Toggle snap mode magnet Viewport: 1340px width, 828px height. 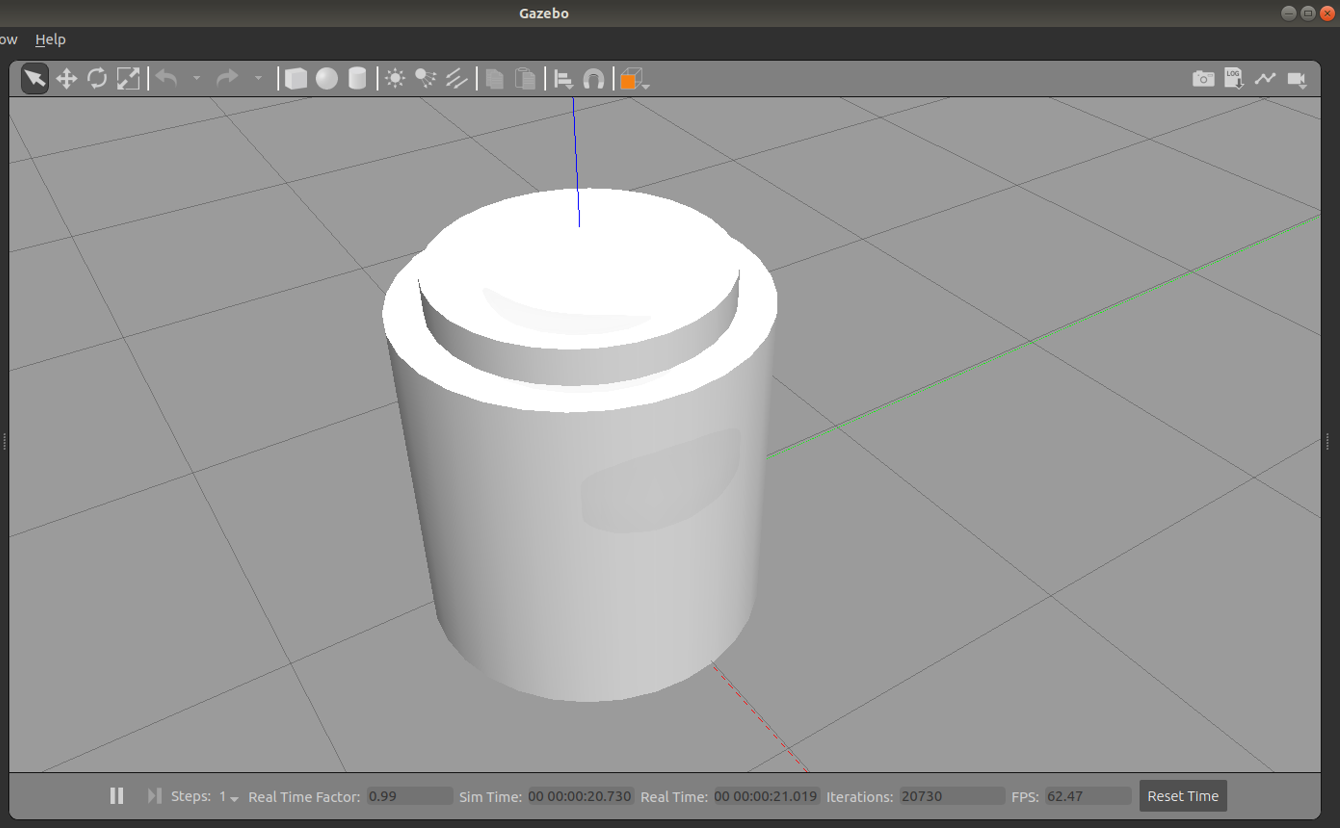(x=594, y=79)
